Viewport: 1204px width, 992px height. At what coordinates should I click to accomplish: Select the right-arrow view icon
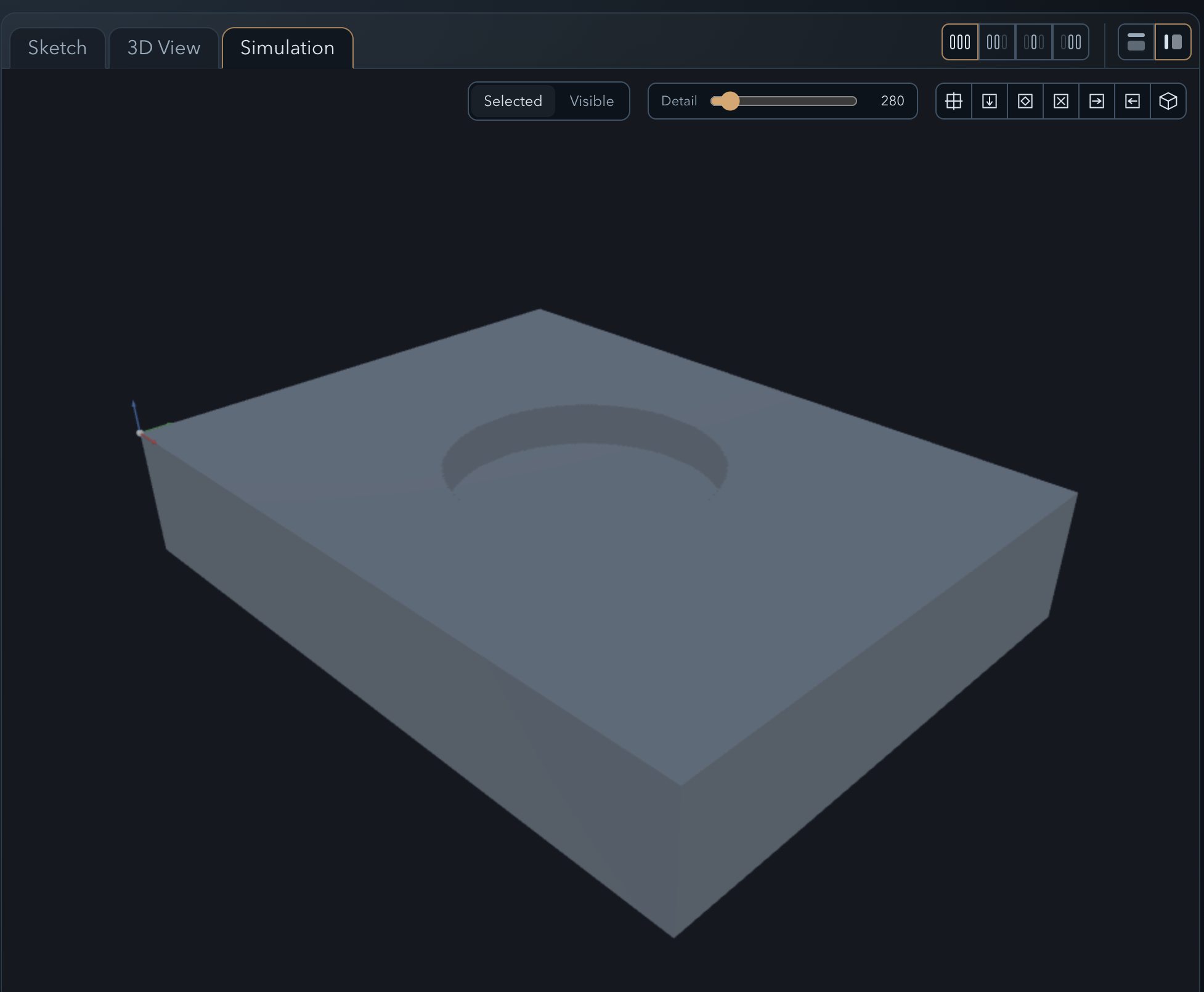1097,101
